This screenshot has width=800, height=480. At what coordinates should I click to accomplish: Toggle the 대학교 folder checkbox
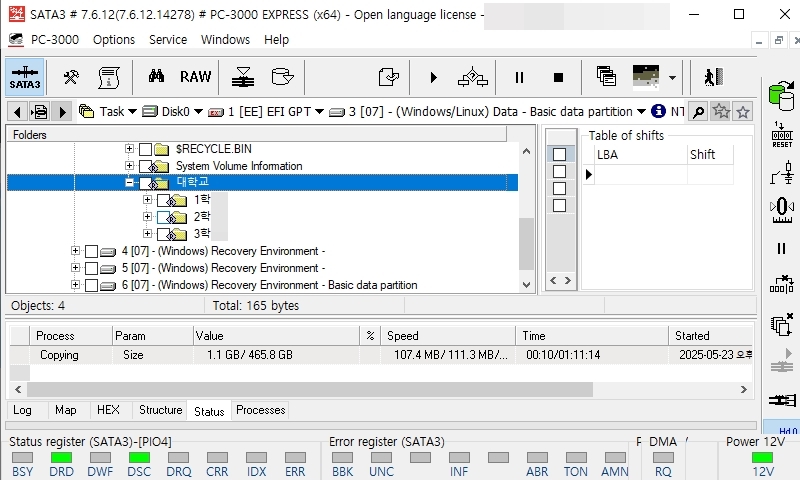pyautogui.click(x=145, y=183)
